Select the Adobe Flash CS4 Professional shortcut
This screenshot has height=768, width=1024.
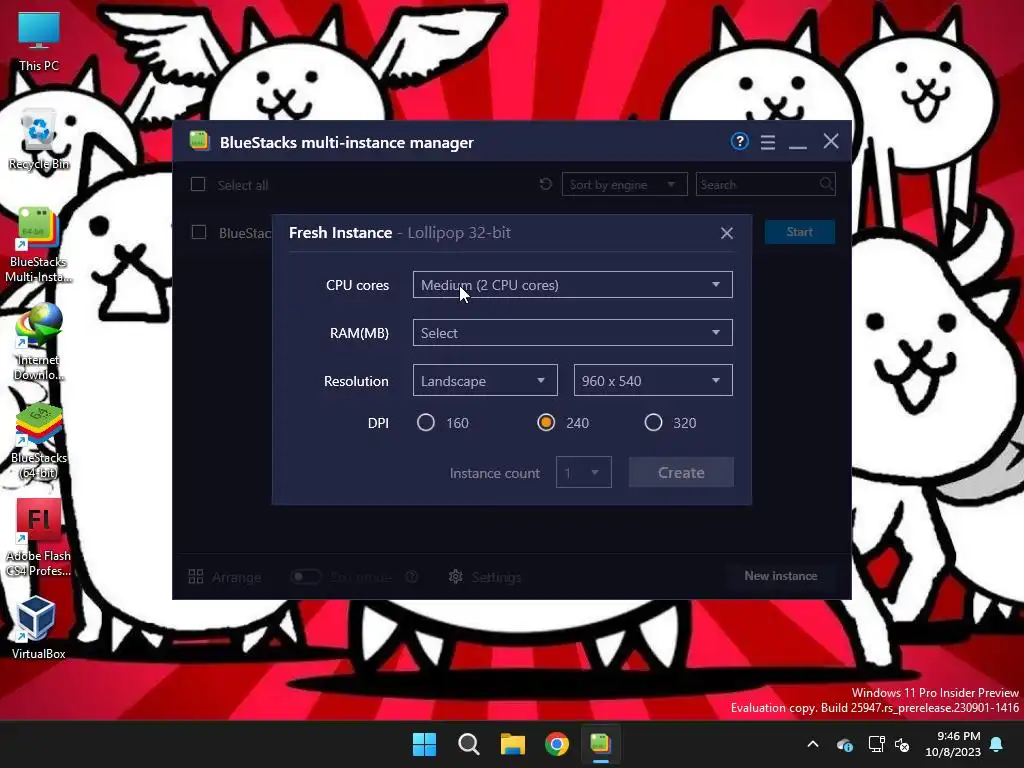coord(39,538)
